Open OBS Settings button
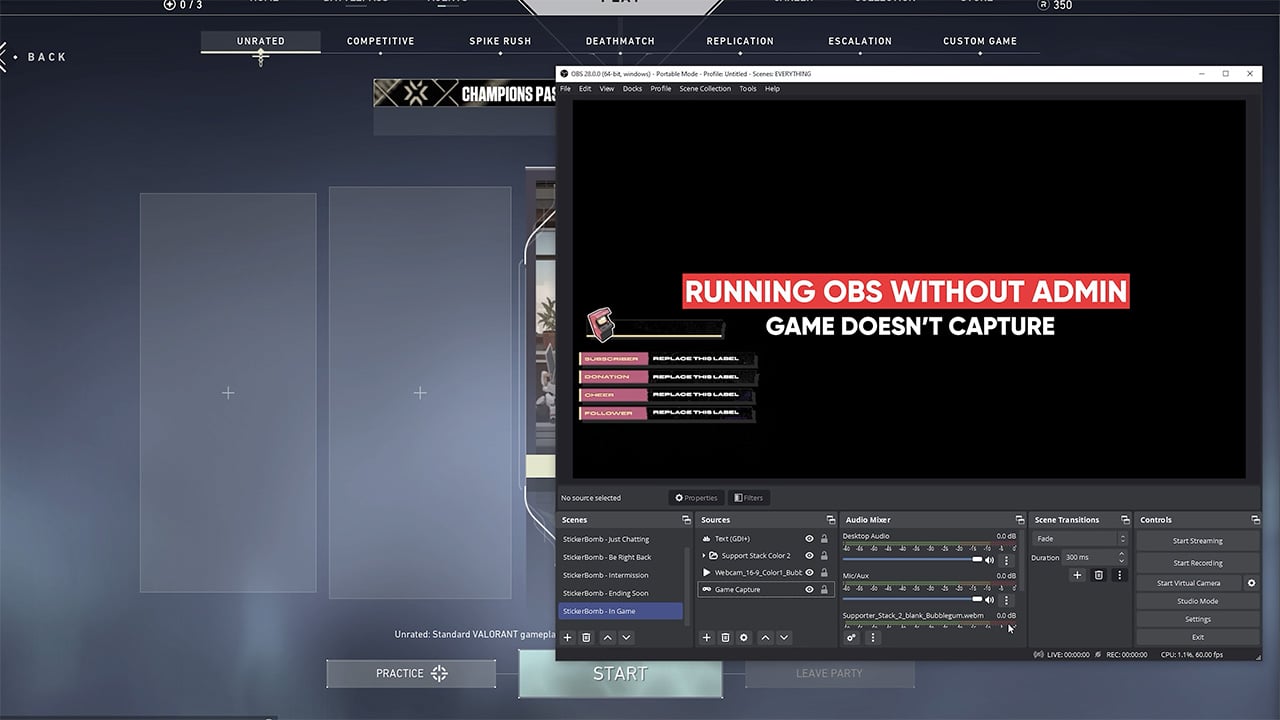The width and height of the screenshot is (1280, 720). 1197,619
